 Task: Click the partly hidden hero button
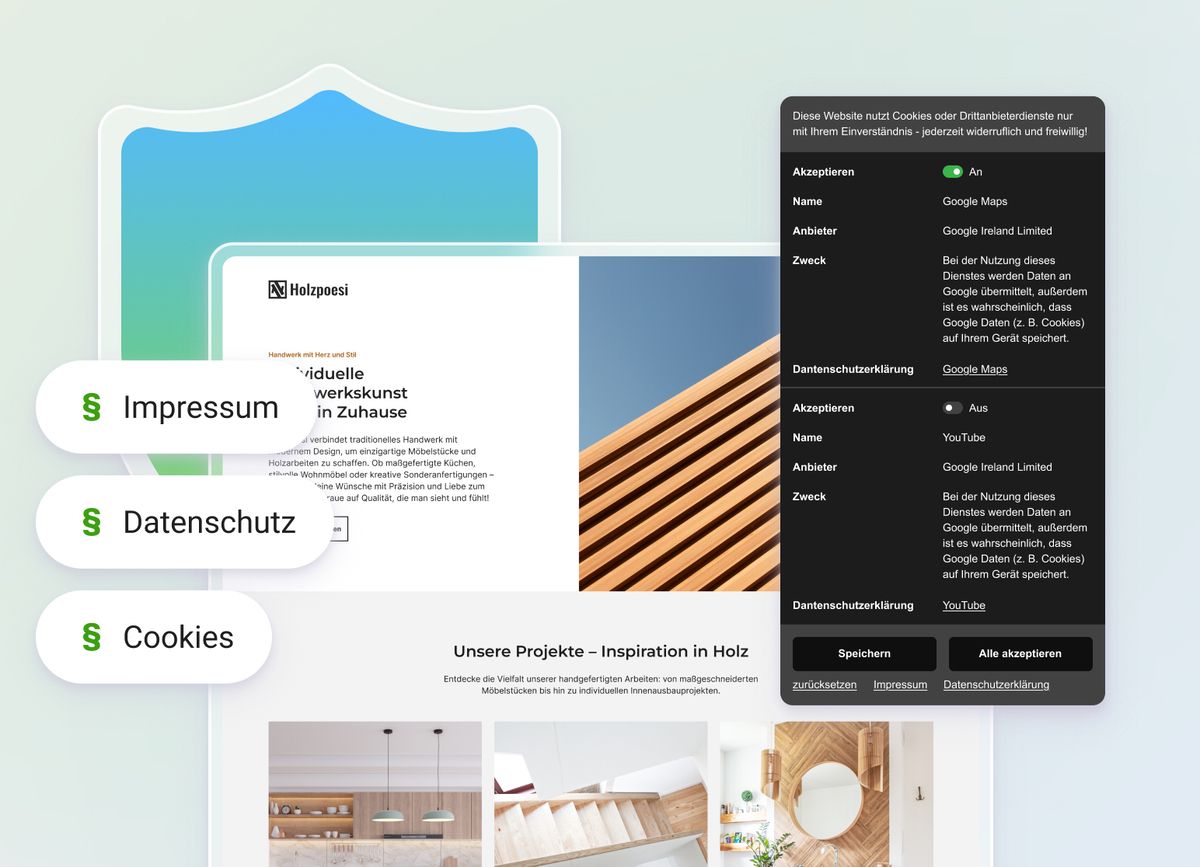[339, 529]
